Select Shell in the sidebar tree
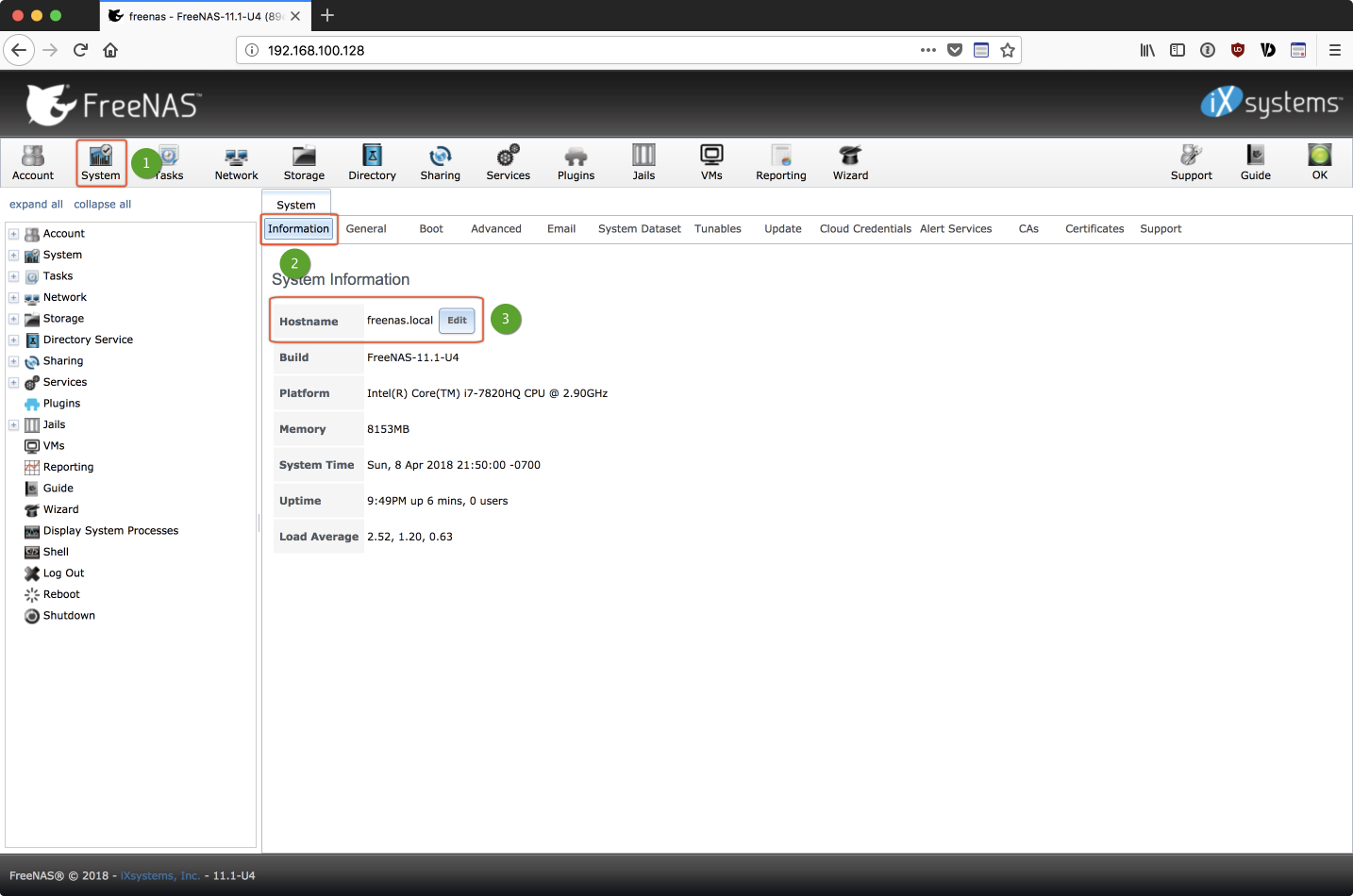This screenshot has width=1353, height=896. click(56, 553)
